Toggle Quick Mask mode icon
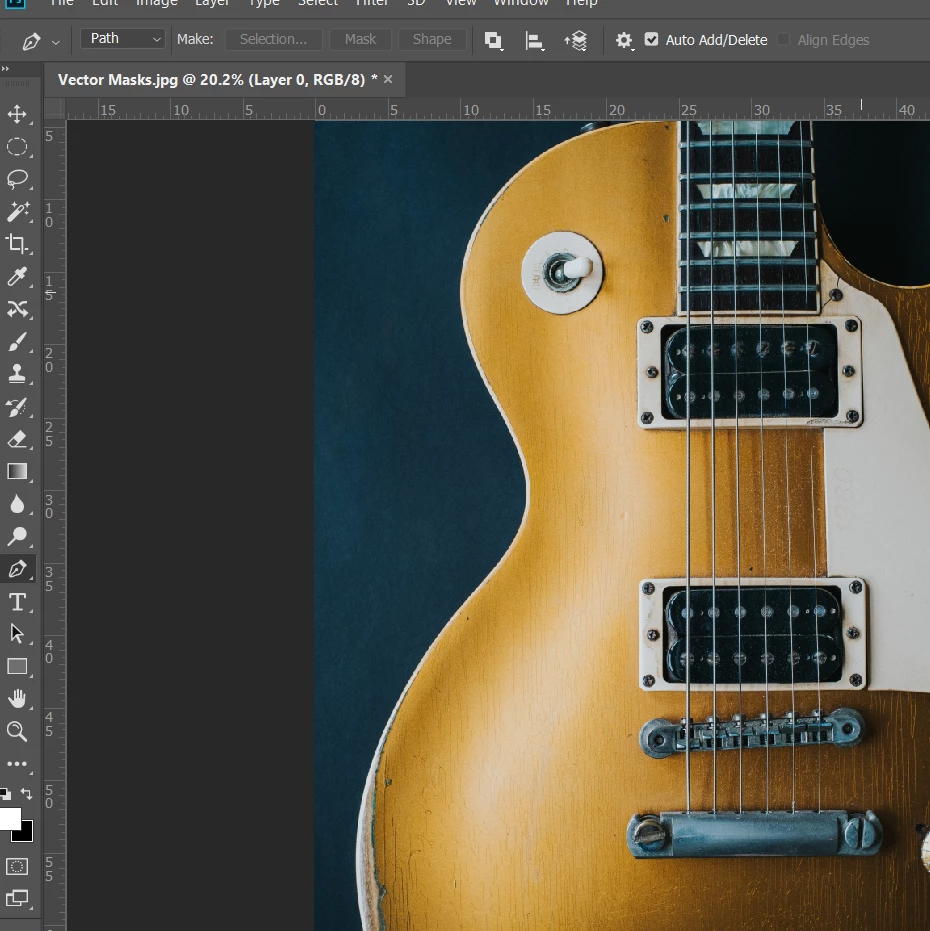This screenshot has width=930, height=931. click(17, 866)
